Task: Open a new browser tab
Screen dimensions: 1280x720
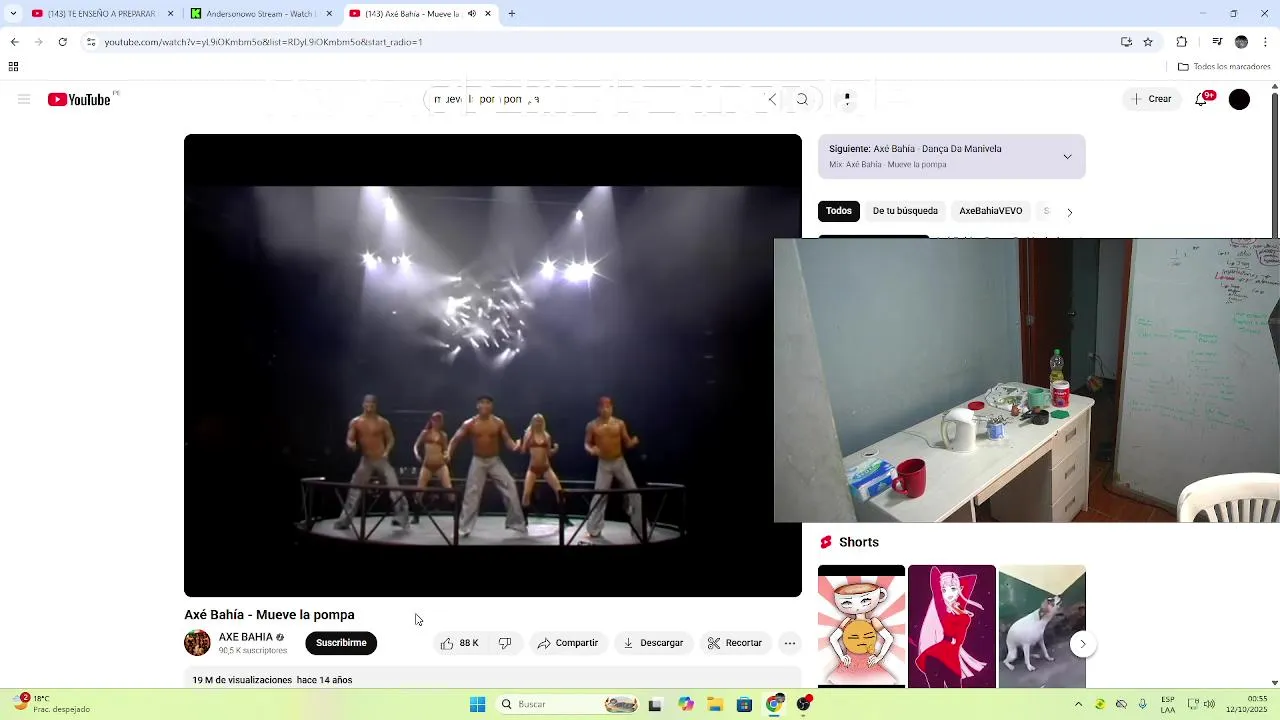Action: 512,14
